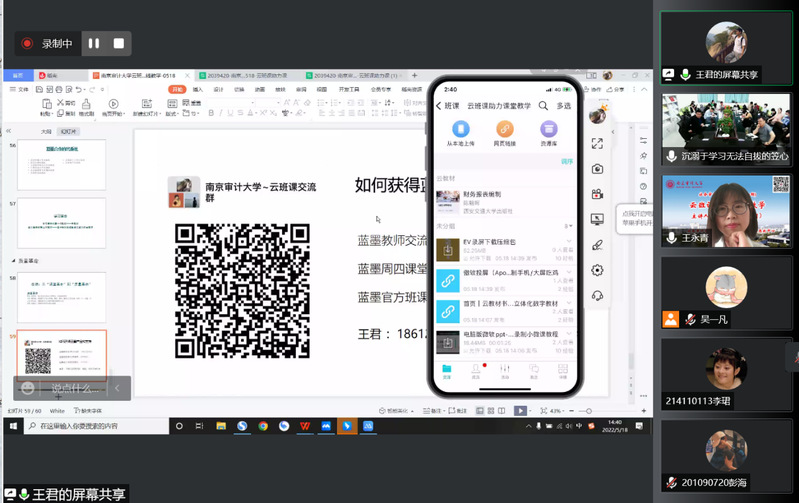The height and width of the screenshot is (503, 799).
Task: Stop the recording with the square button
Action: tap(118, 44)
